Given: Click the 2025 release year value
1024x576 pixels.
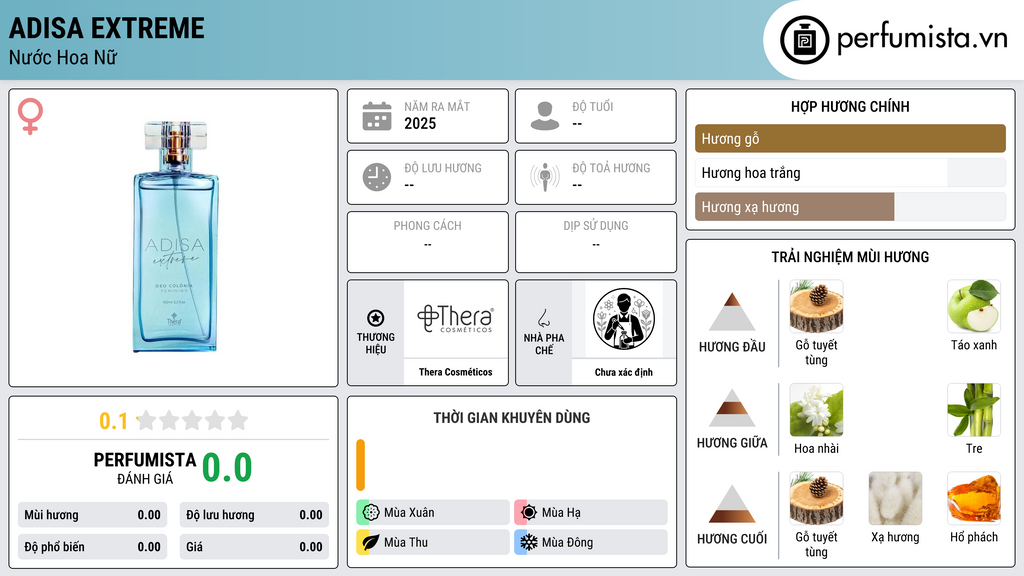Looking at the screenshot, I should [420, 123].
